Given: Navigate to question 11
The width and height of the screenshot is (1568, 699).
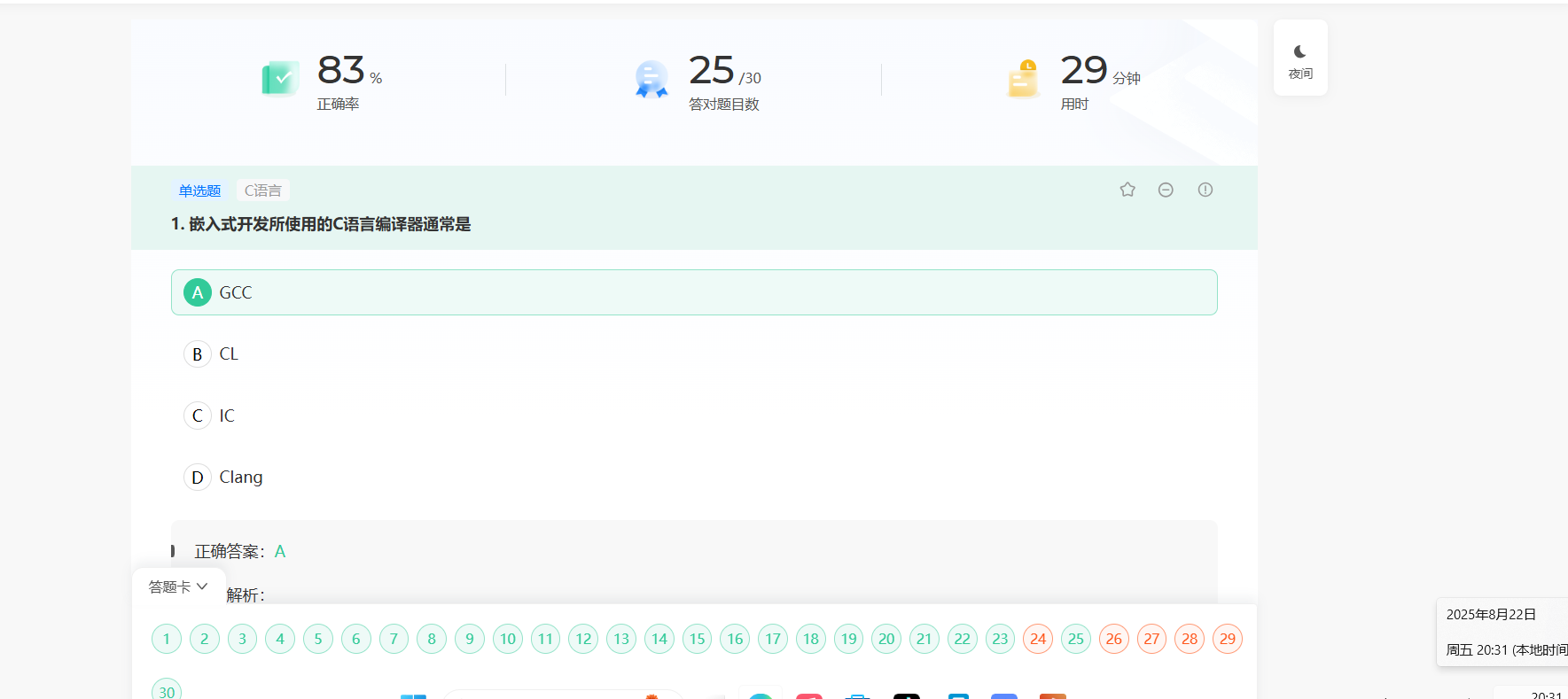Looking at the screenshot, I should click(x=546, y=639).
